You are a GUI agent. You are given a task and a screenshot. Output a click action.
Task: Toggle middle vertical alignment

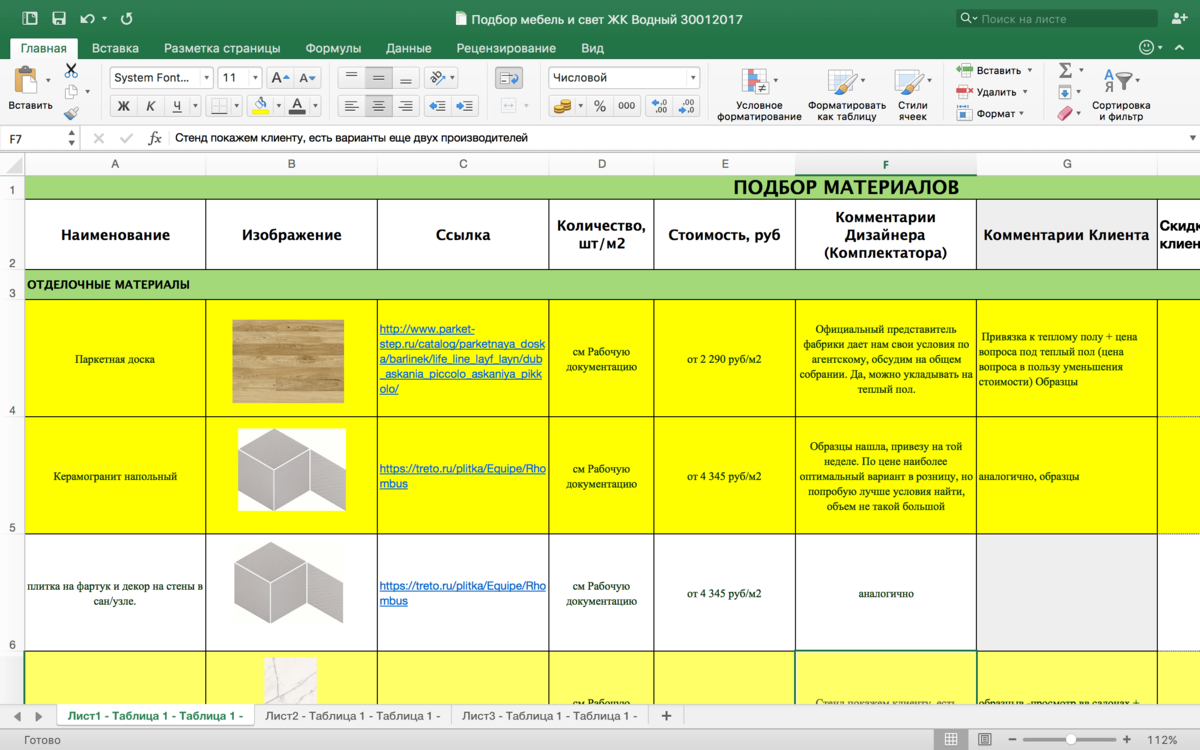coord(378,78)
